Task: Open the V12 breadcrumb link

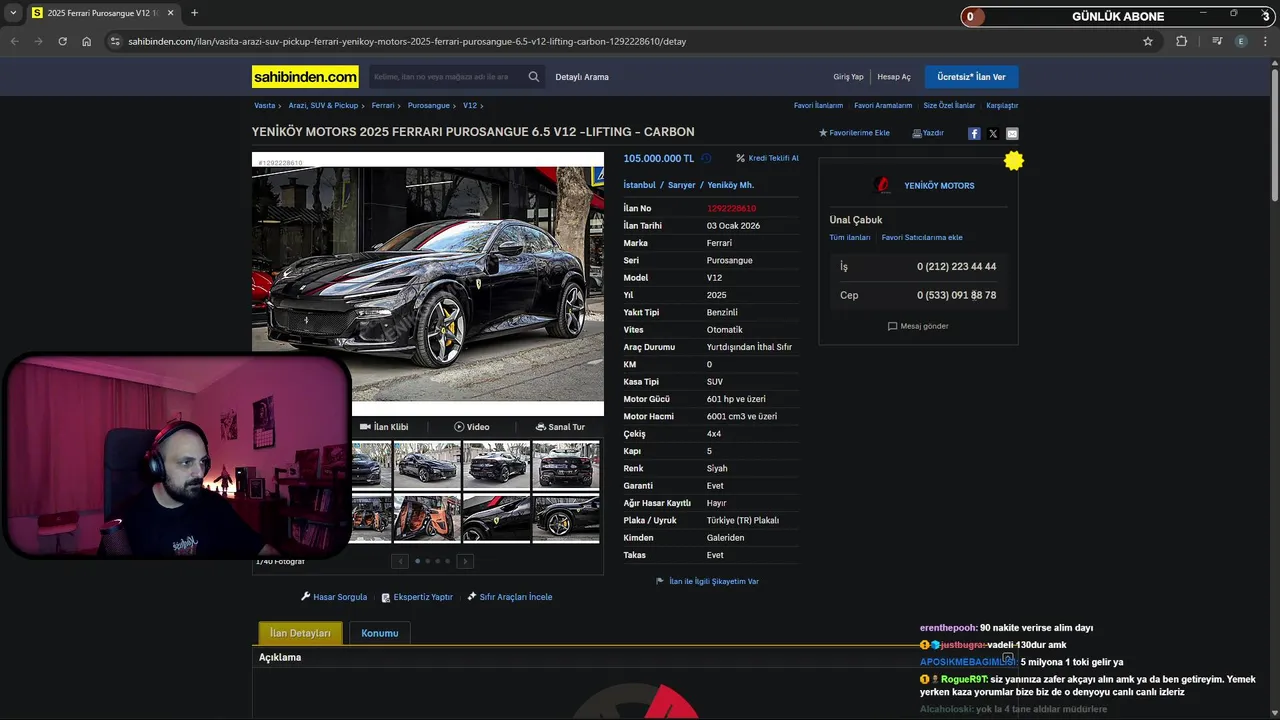Action: 470,105
